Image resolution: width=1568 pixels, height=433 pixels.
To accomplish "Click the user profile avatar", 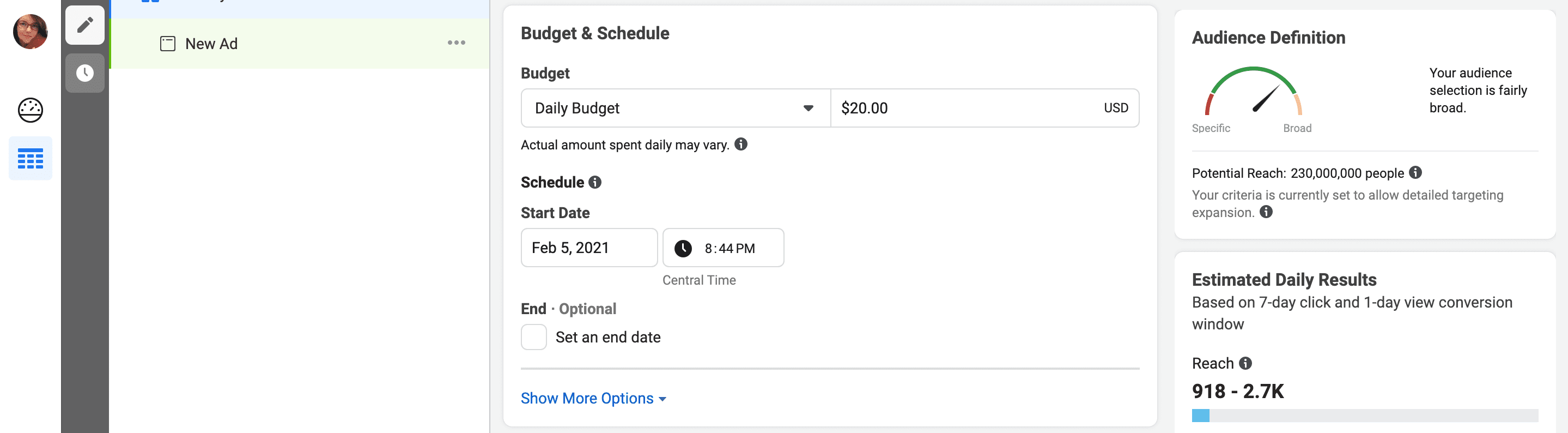I will (30, 32).
